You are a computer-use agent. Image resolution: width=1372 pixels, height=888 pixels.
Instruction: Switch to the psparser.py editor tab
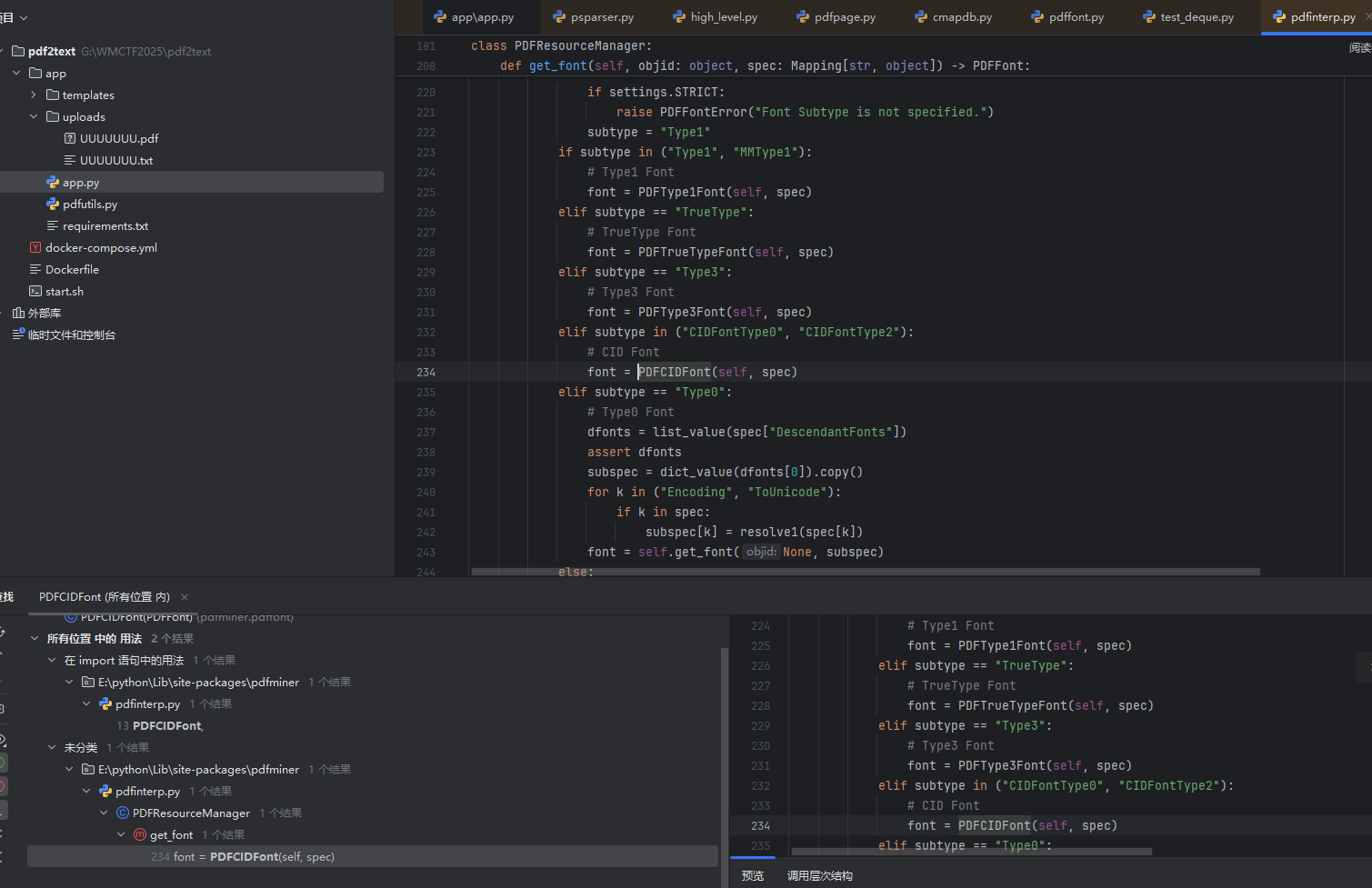[594, 17]
